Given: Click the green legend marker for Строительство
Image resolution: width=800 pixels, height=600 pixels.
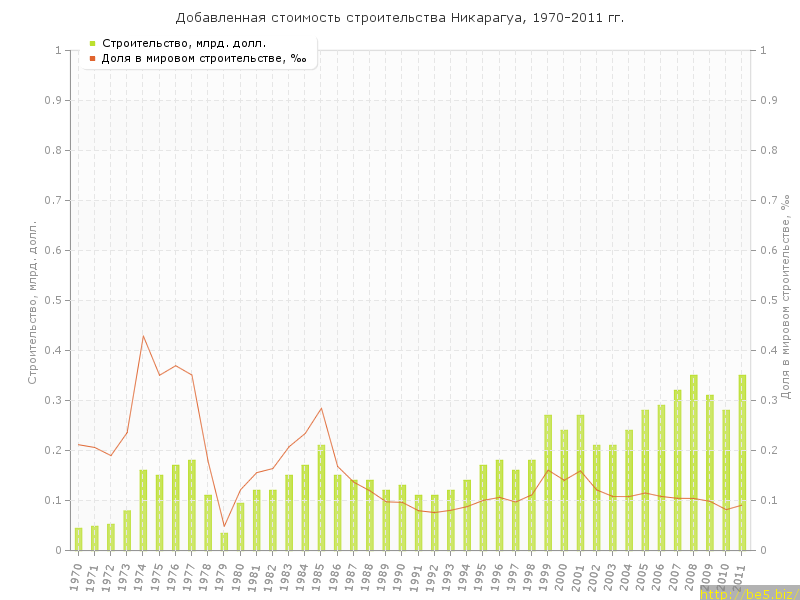Looking at the screenshot, I should click(x=92, y=43).
